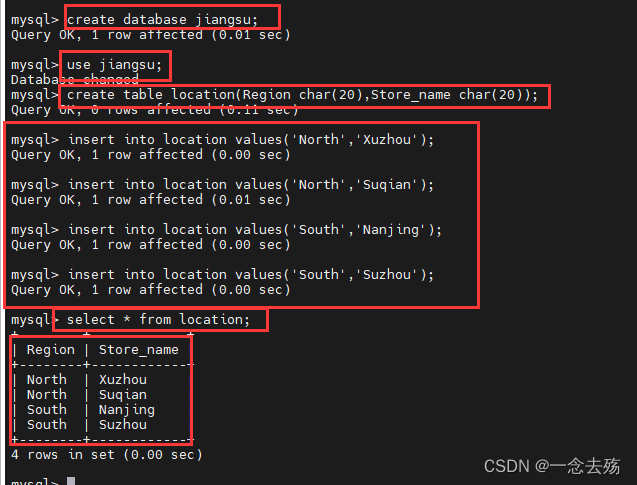The image size is (637, 485).
Task: Click the insert statement containing 'Nanjing'
Action: point(254,230)
